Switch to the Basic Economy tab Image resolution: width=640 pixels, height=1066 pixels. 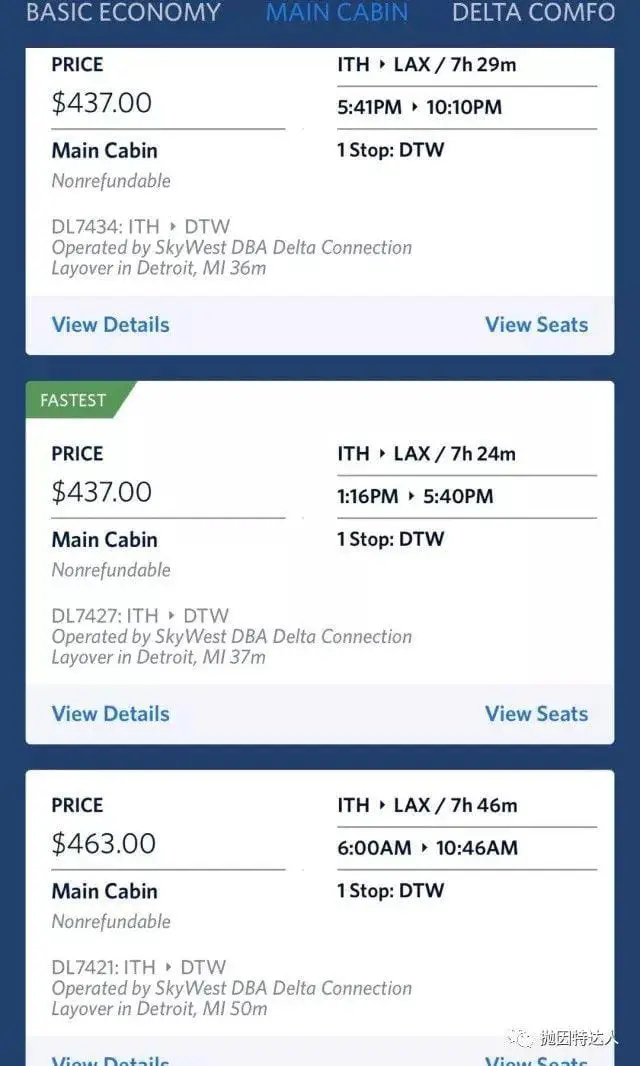(x=123, y=13)
